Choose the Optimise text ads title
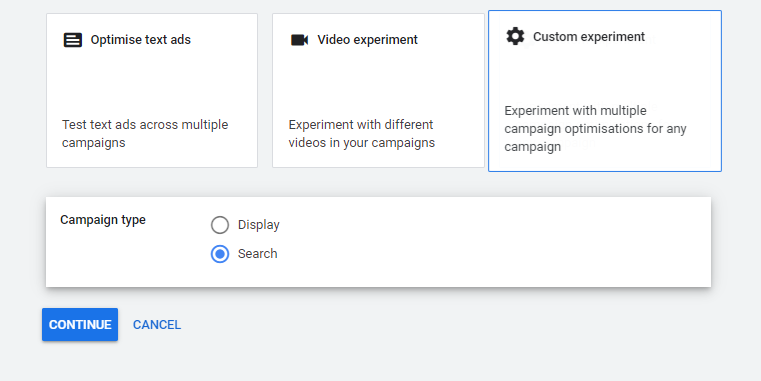This screenshot has height=381, width=761. pyautogui.click(x=141, y=40)
